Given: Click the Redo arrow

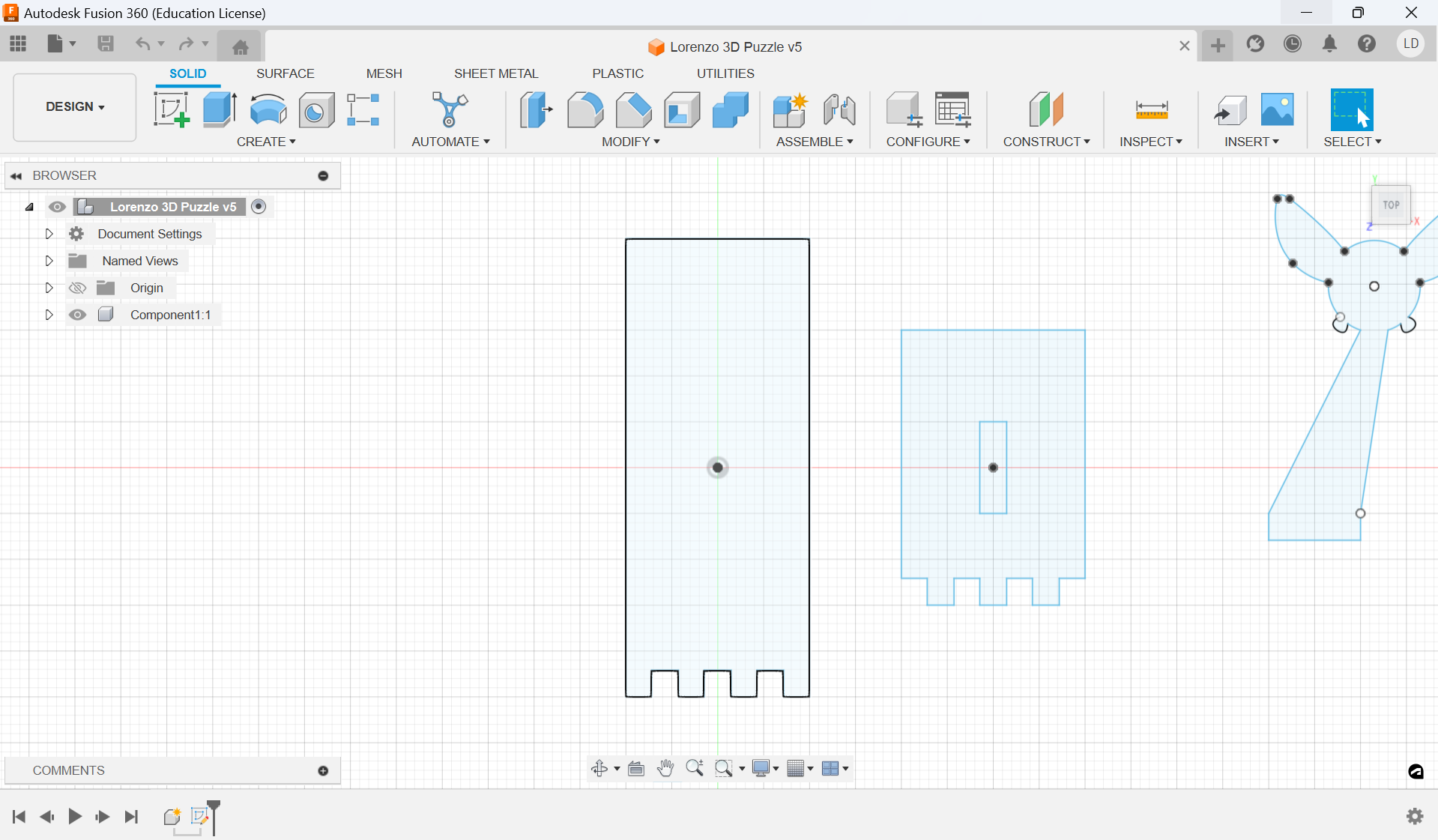Looking at the screenshot, I should point(186,43).
